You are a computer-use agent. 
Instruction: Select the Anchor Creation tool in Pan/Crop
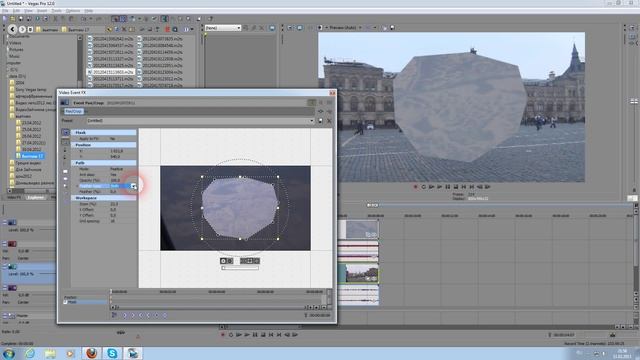tap(65, 150)
